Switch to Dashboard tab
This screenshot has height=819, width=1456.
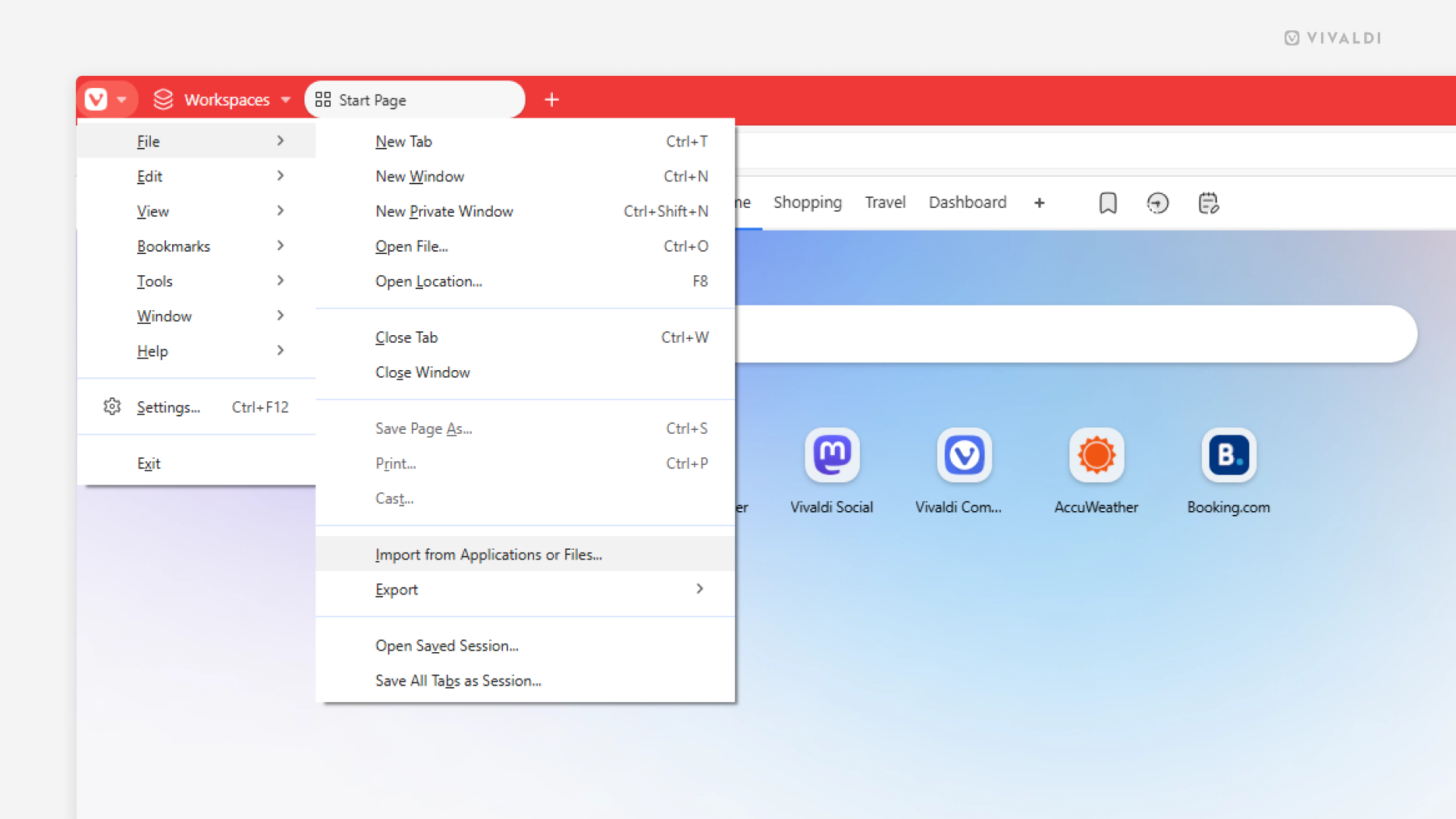(x=968, y=202)
